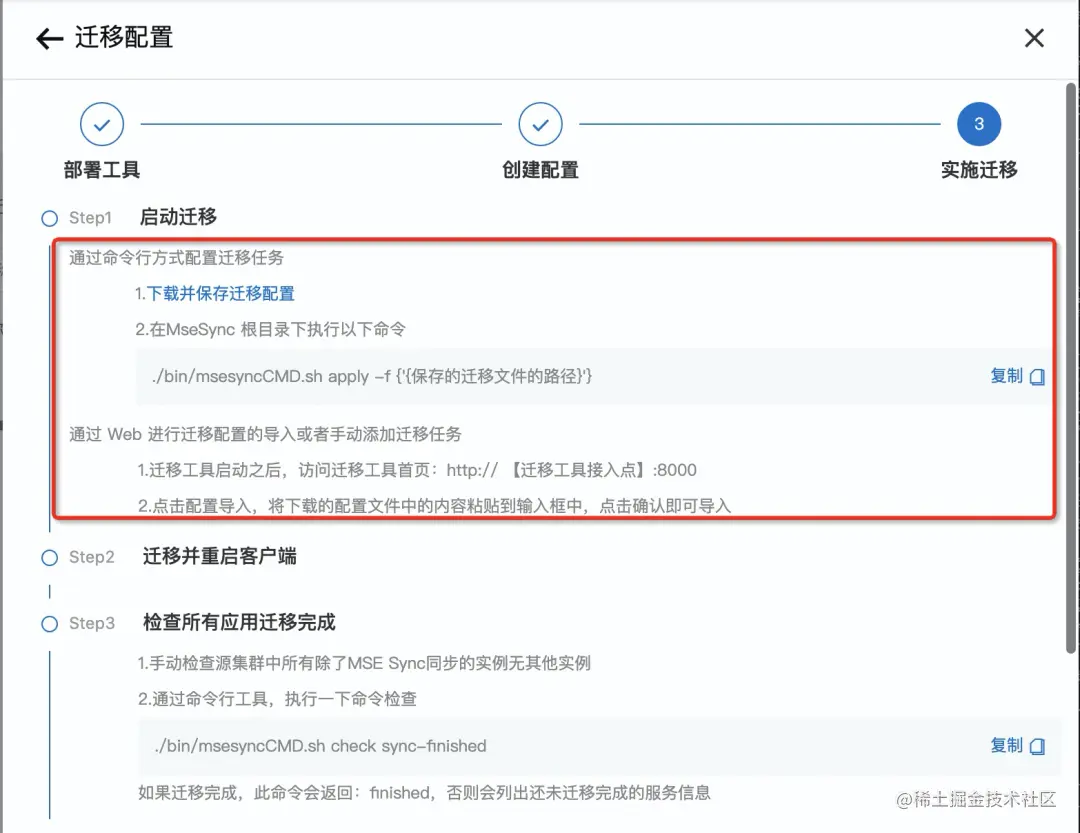
Task: Click the 部署工具 step label
Action: pyautogui.click(x=102, y=169)
